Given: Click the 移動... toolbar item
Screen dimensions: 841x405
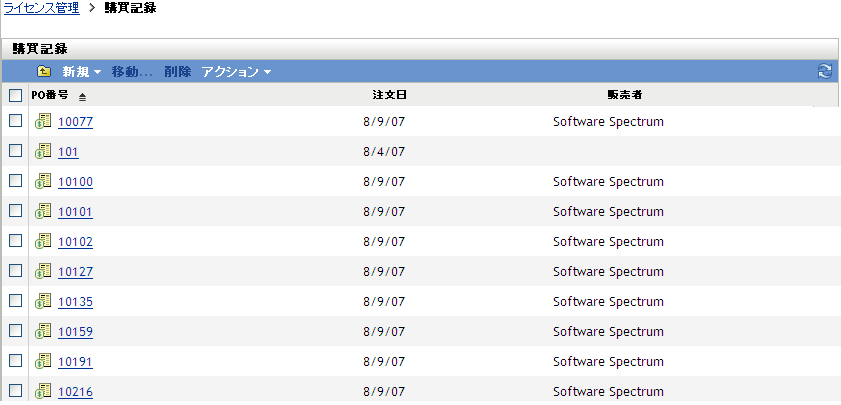Looking at the screenshot, I should [132, 72].
